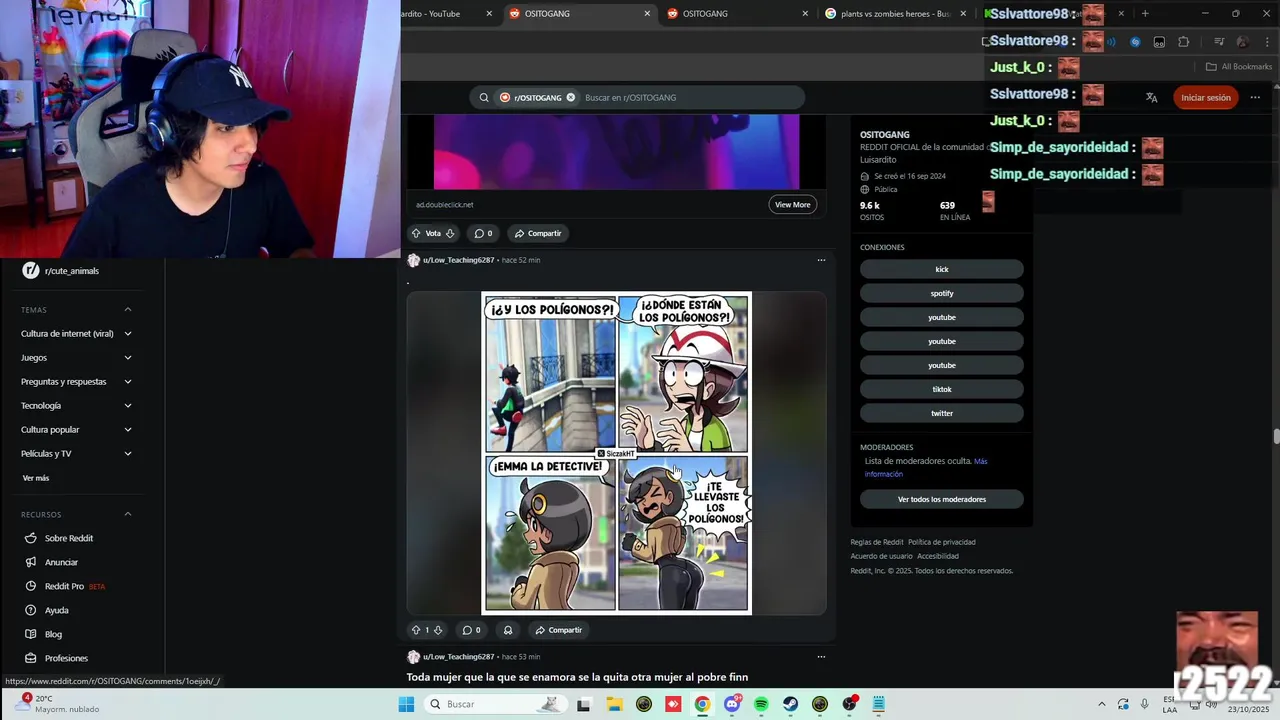Remove the r/OSITOGANG search filter chip
Image resolution: width=1280 pixels, height=720 pixels.
pos(571,97)
